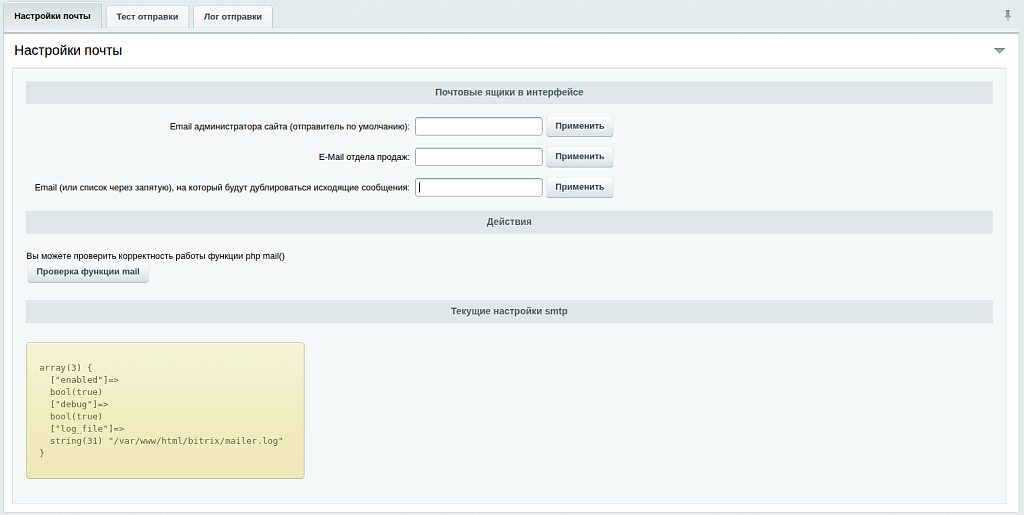Apply the duplicate messages email setting
The width and height of the screenshot is (1024, 515).
click(579, 187)
